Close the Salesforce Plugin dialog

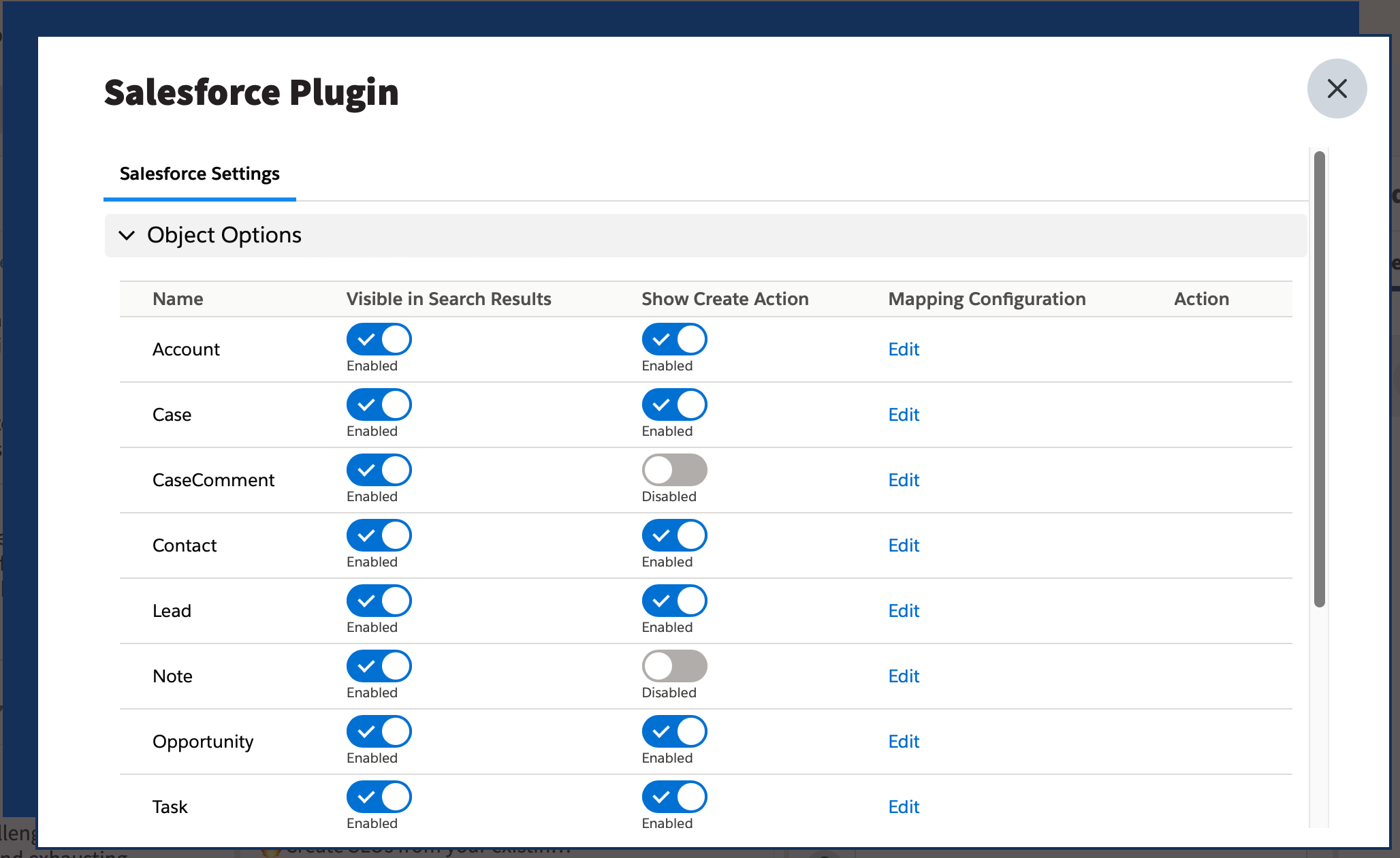pyautogui.click(x=1337, y=89)
